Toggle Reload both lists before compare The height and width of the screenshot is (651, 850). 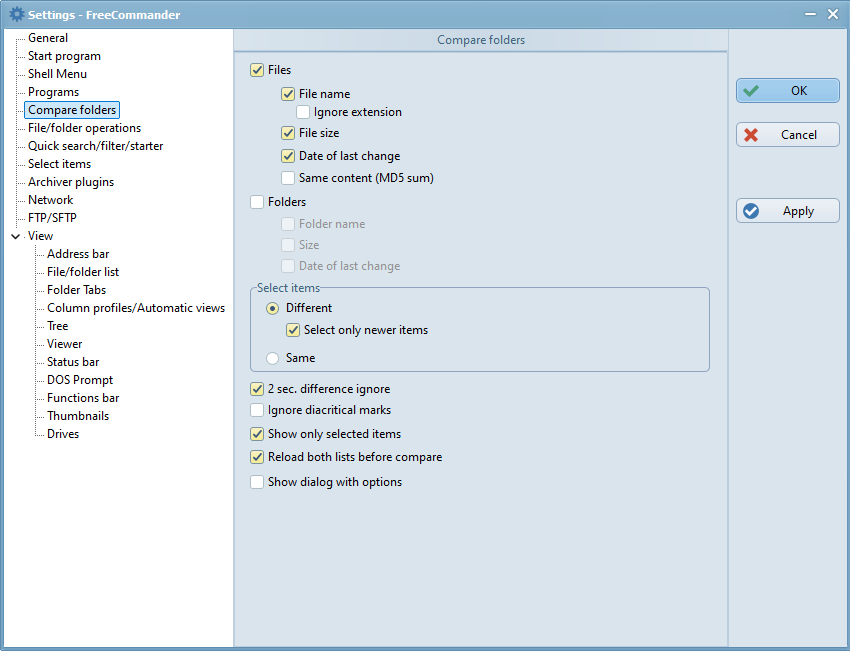click(x=257, y=457)
